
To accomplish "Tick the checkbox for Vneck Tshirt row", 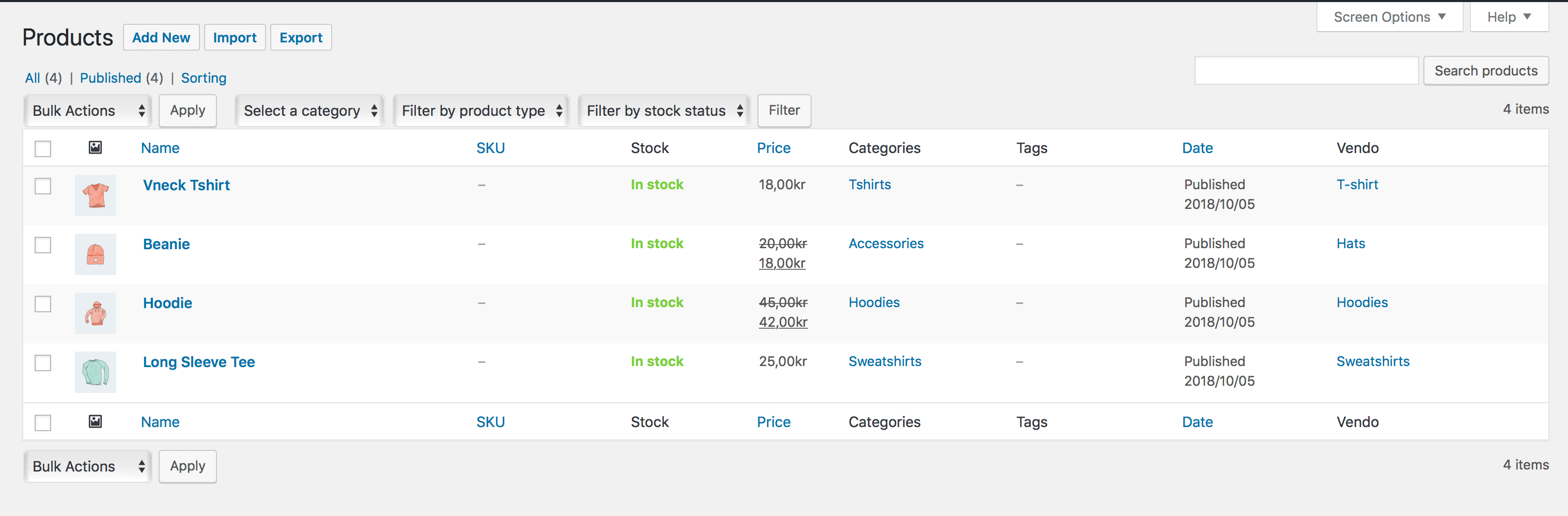I will [42, 186].
